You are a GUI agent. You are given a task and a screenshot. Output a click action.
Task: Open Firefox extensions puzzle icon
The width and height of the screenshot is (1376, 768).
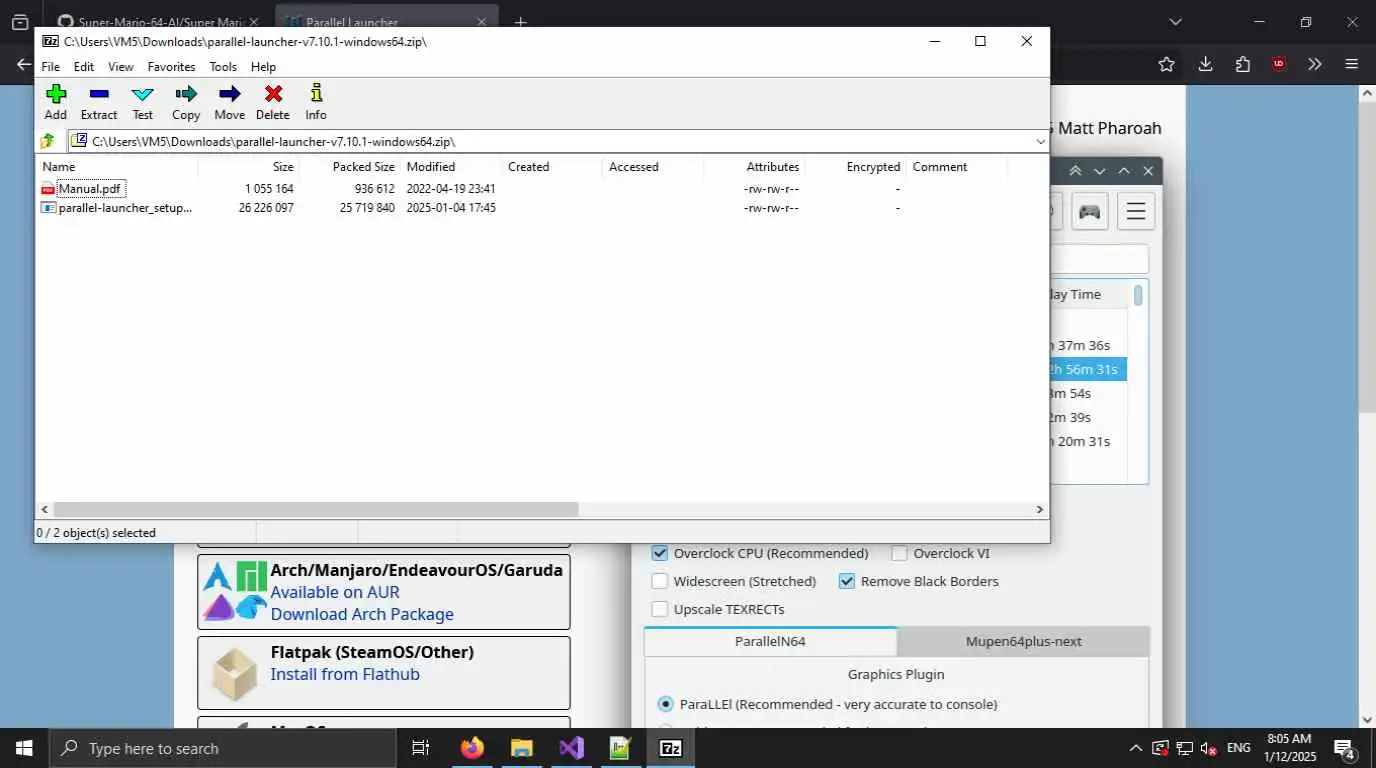1242,64
